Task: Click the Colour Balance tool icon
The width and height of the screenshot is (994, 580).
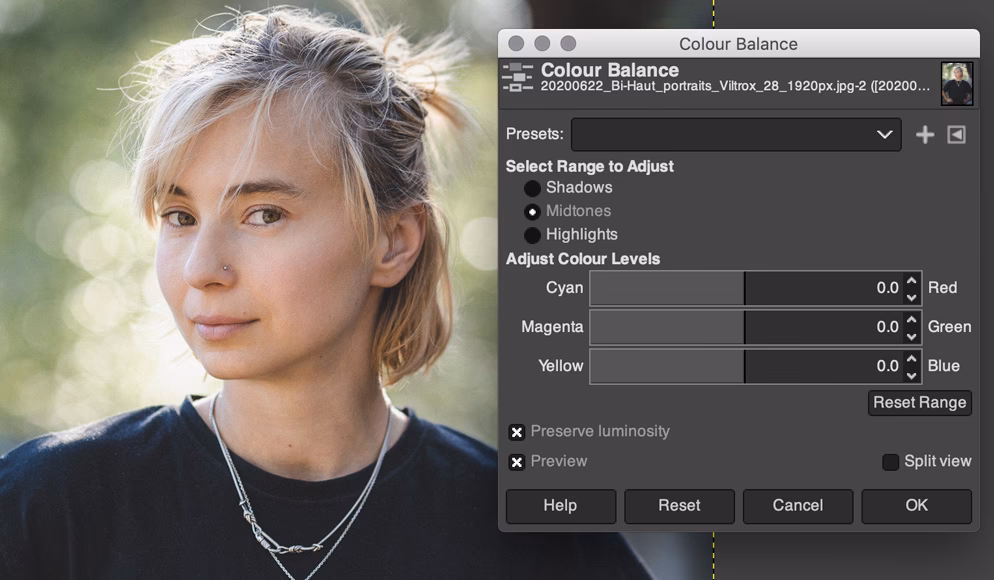Action: pyautogui.click(x=518, y=79)
